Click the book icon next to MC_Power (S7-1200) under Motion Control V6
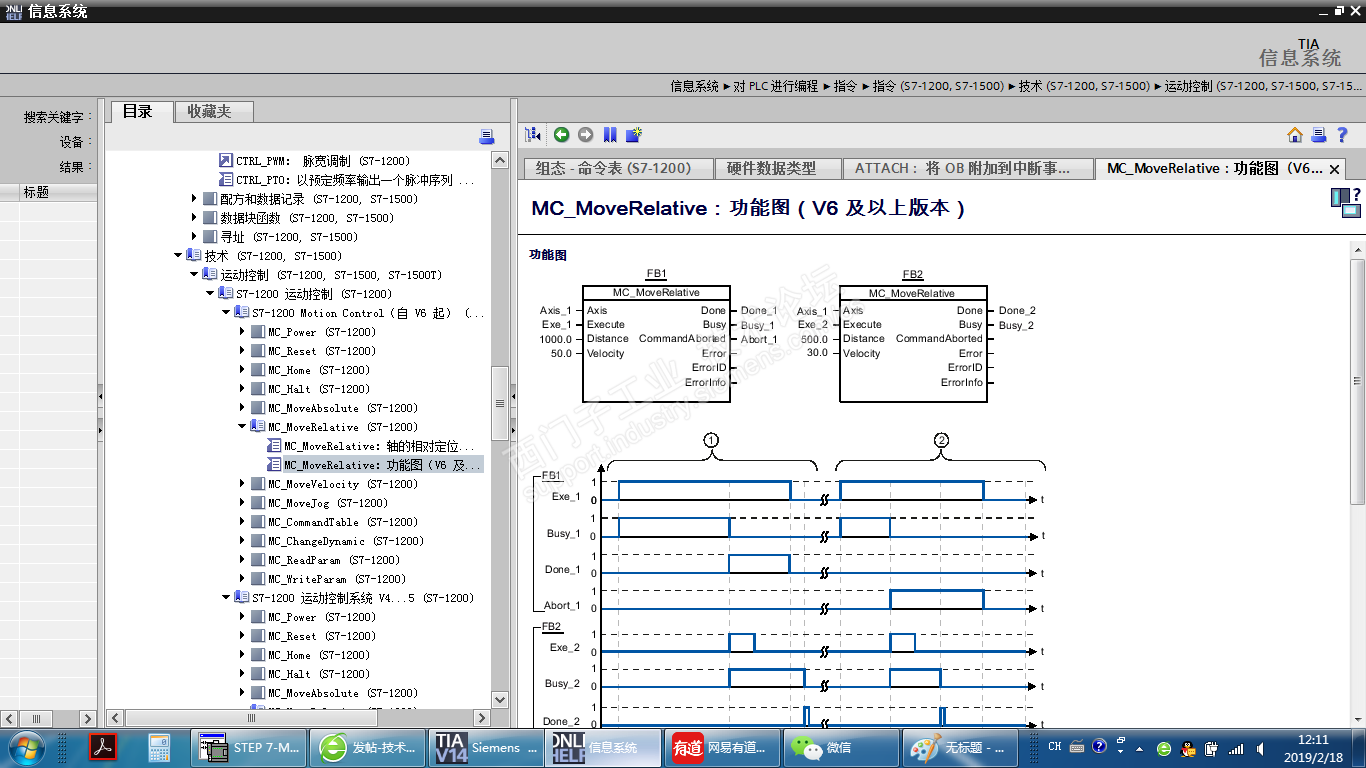The image size is (1366, 768). [258, 332]
